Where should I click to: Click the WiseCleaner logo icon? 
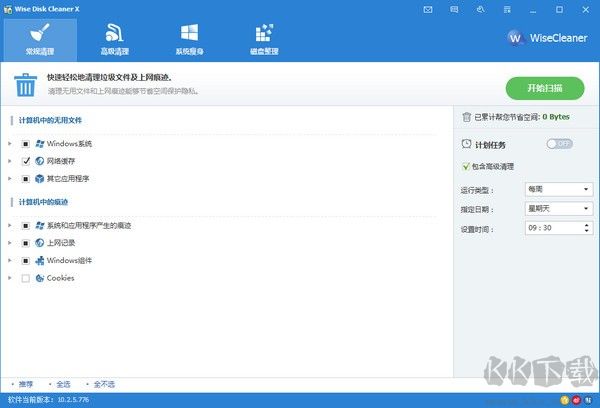click(x=516, y=39)
